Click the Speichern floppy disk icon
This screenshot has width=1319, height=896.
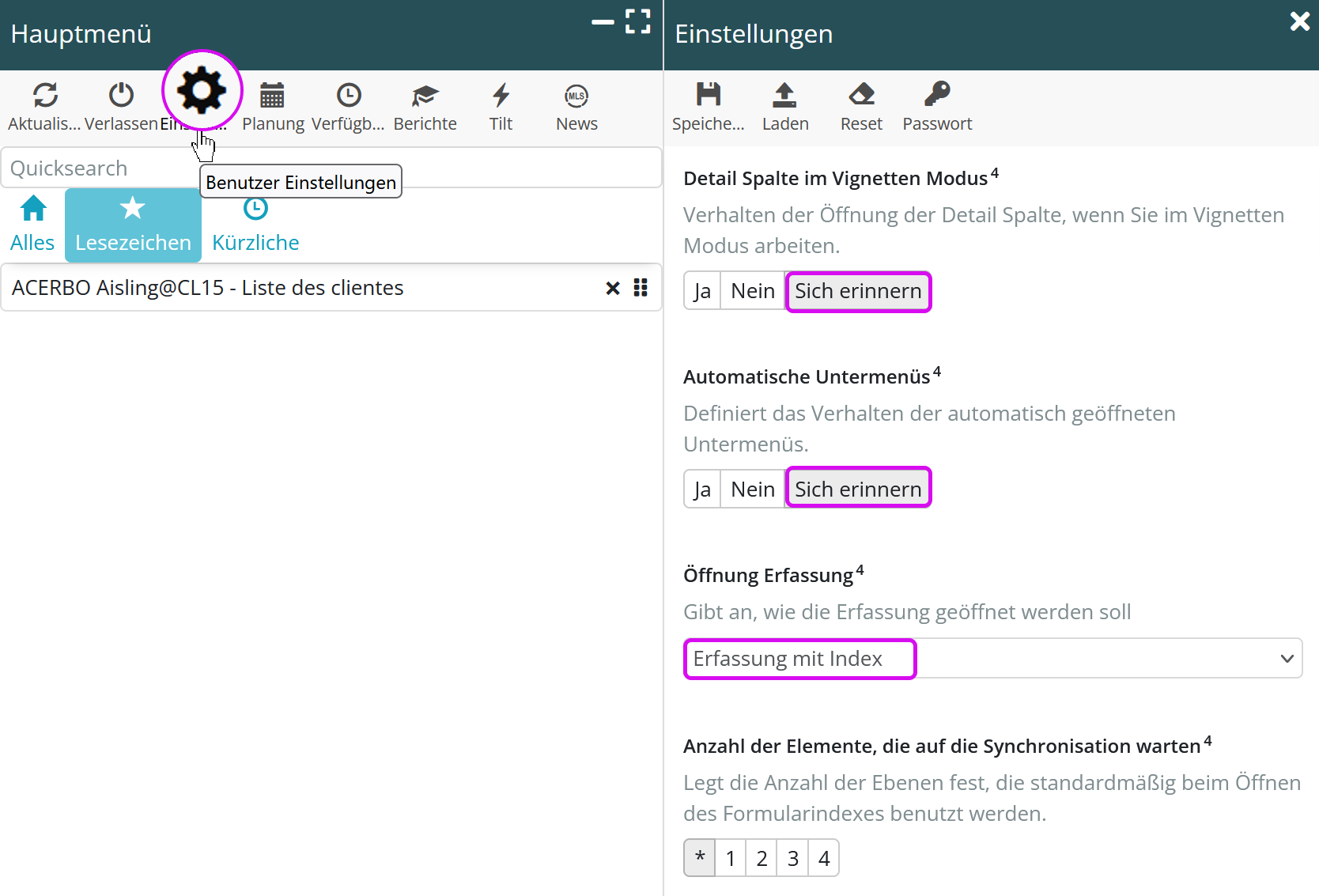click(x=708, y=95)
